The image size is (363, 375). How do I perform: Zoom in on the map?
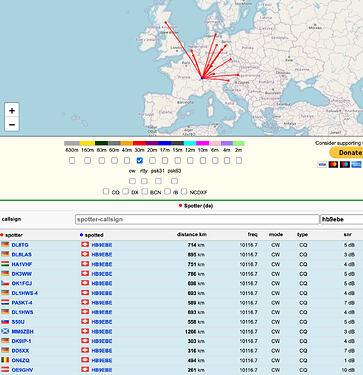pyautogui.click(x=12, y=110)
